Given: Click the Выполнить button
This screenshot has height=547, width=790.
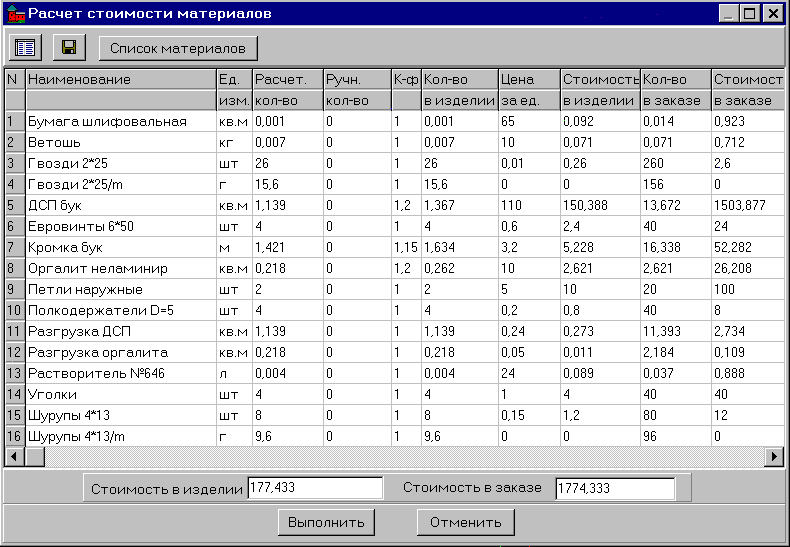Looking at the screenshot, I should click(326, 522).
